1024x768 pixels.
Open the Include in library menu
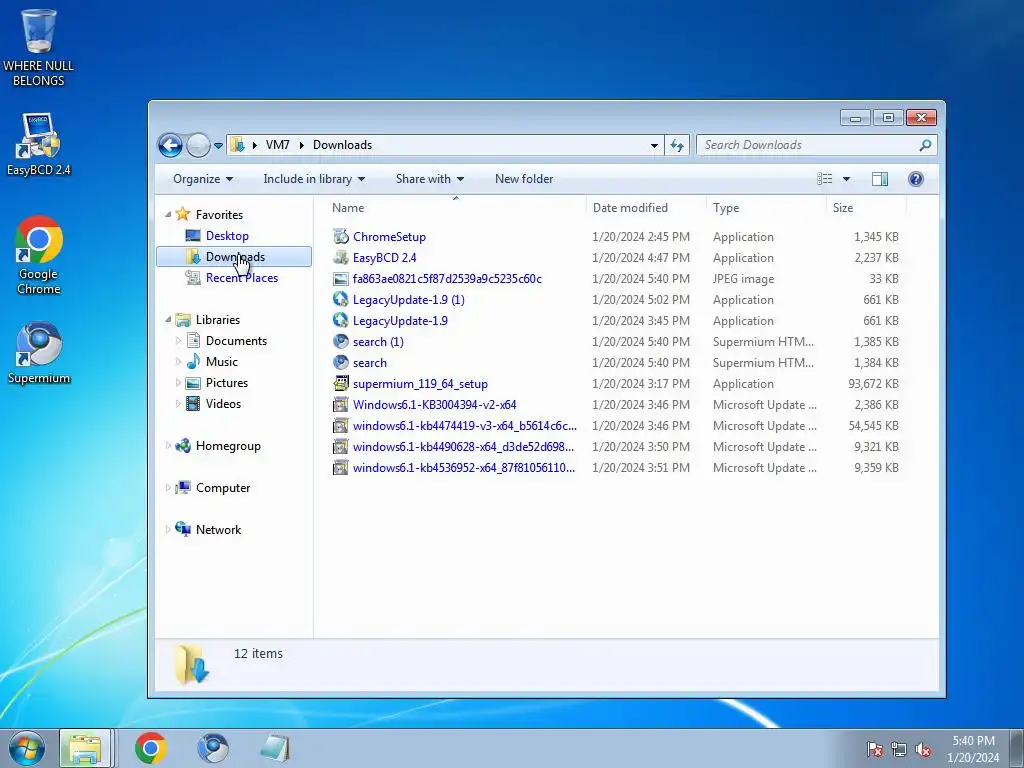314,179
